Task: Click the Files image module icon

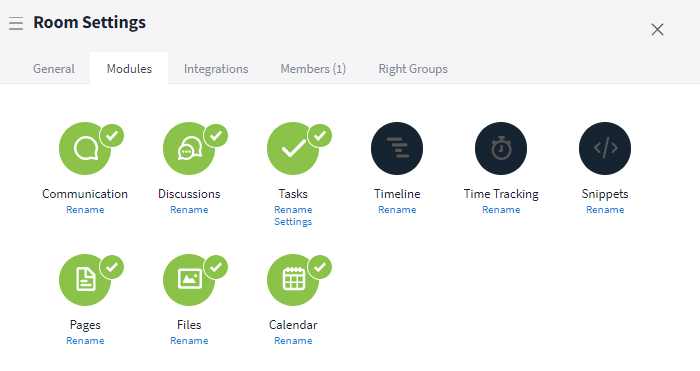Action: click(189, 280)
